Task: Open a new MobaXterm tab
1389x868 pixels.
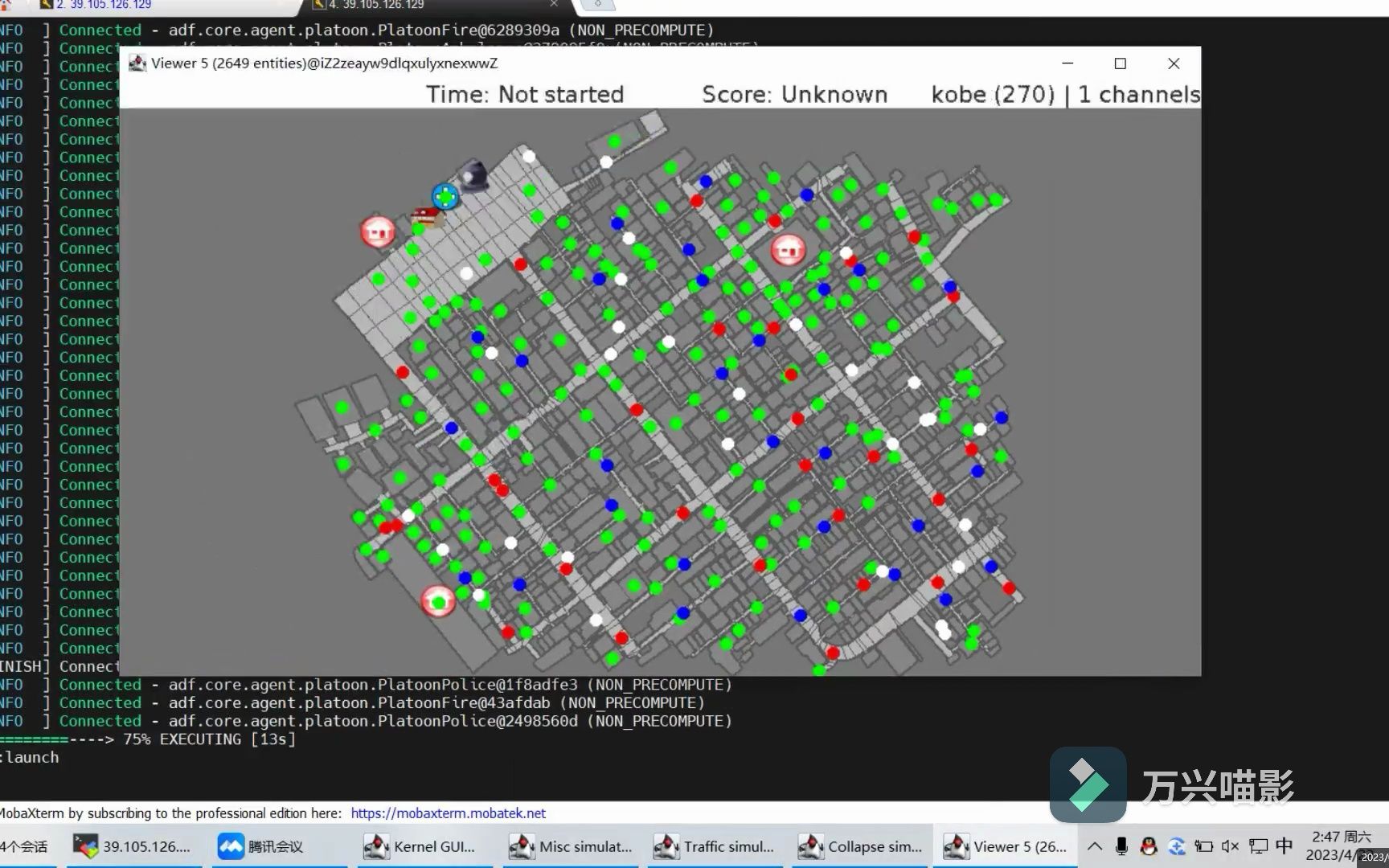Action: coord(597,4)
